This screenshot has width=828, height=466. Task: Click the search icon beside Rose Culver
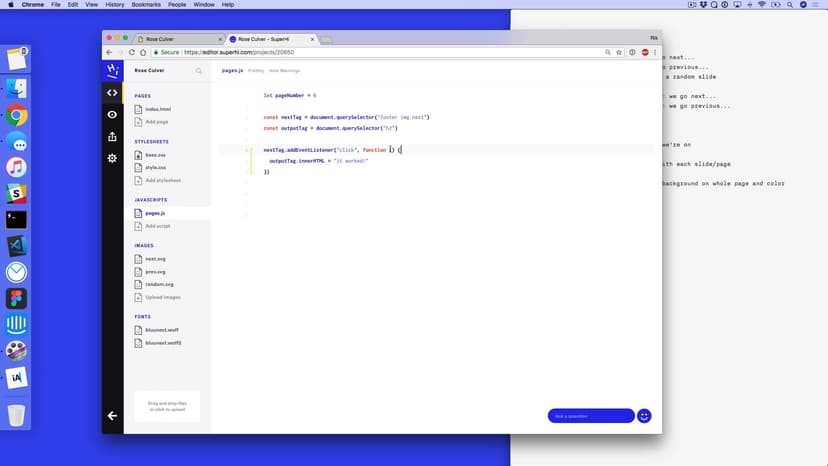tap(199, 71)
